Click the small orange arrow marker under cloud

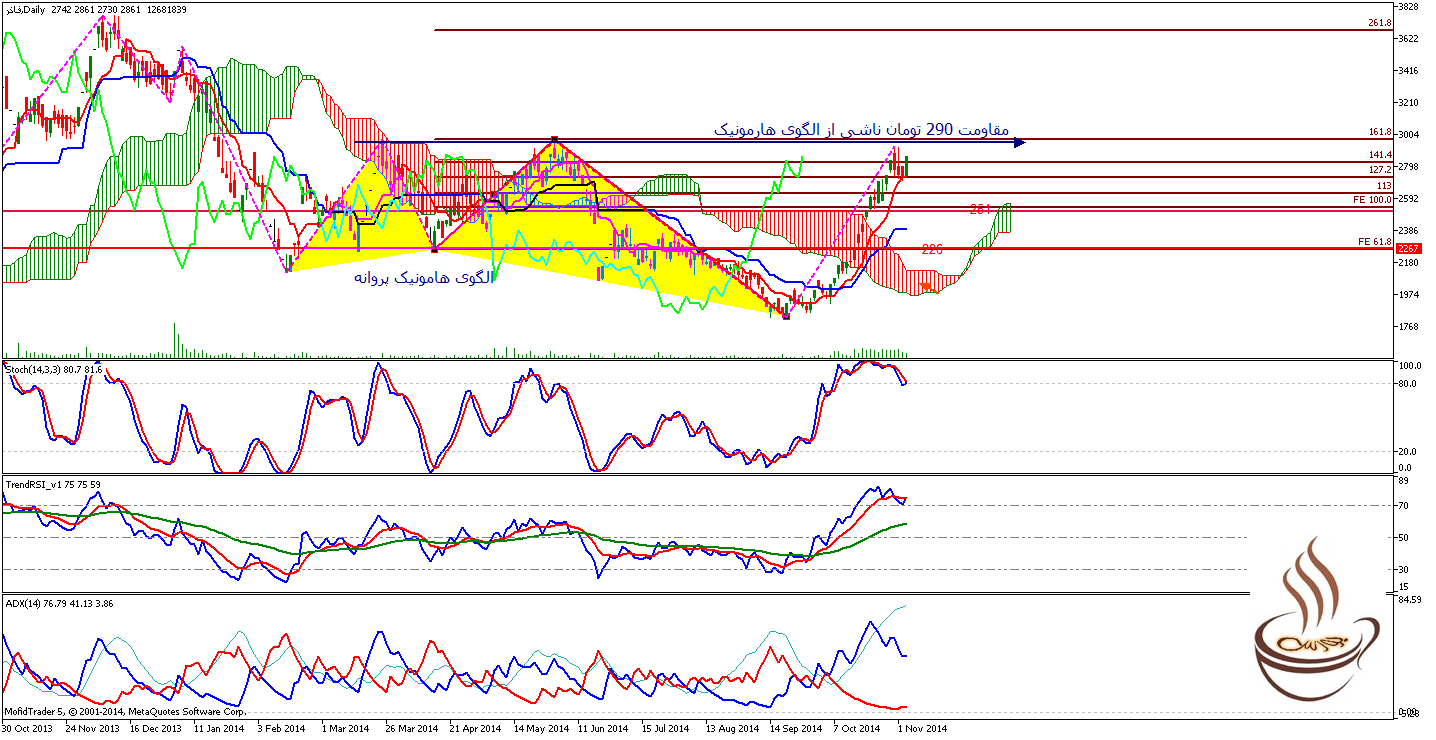[926, 288]
